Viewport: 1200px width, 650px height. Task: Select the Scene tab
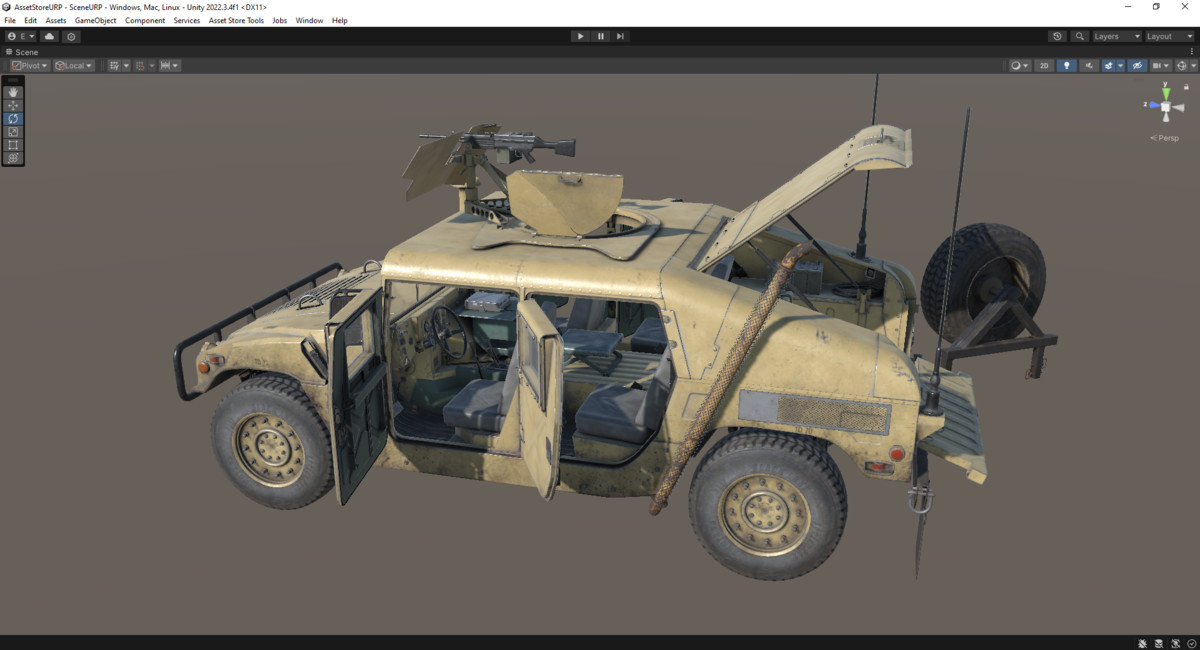22,52
